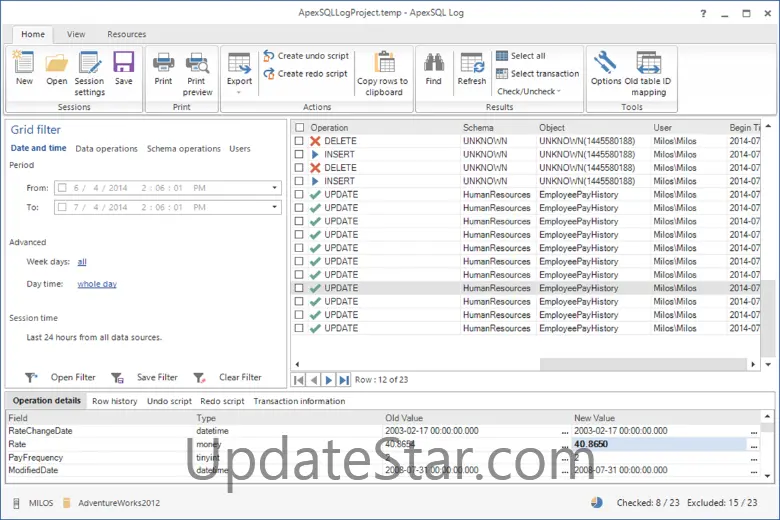Open the Redo script tab
Screen dimensions: 780x520
tap(222, 401)
